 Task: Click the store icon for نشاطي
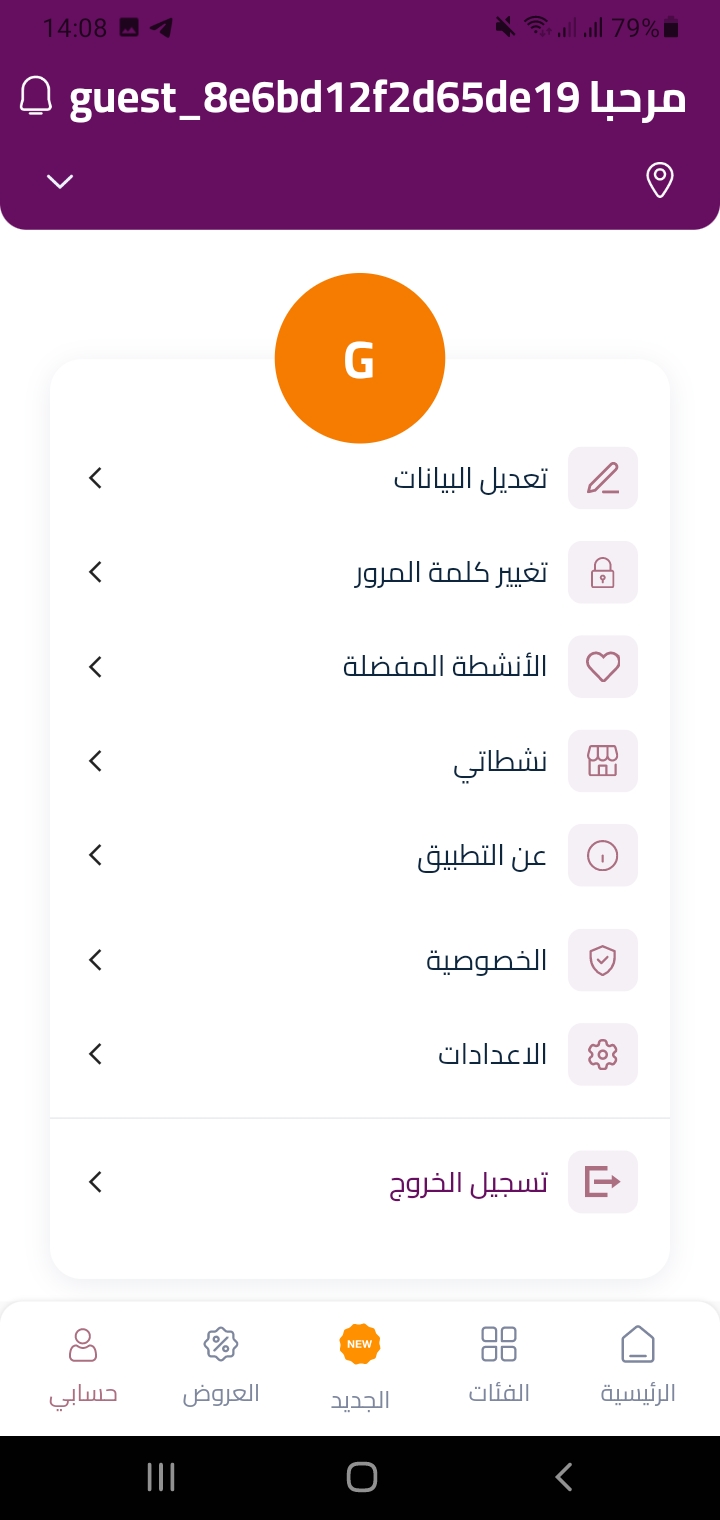(602, 761)
